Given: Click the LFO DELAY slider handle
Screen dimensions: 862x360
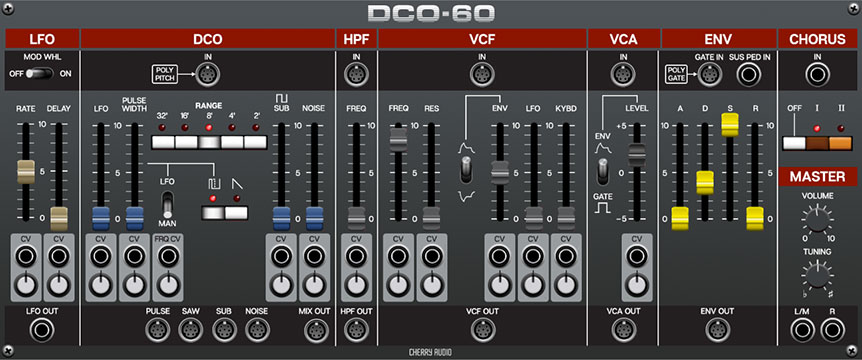Looking at the screenshot, I should 58,219.
